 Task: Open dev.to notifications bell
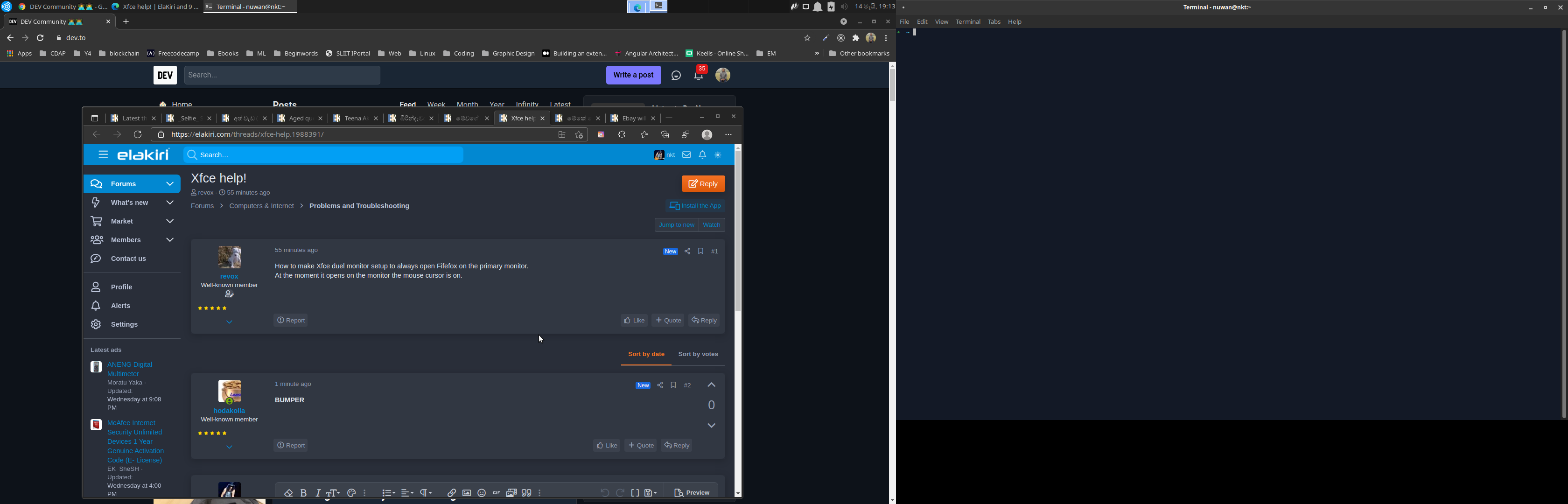(700, 75)
